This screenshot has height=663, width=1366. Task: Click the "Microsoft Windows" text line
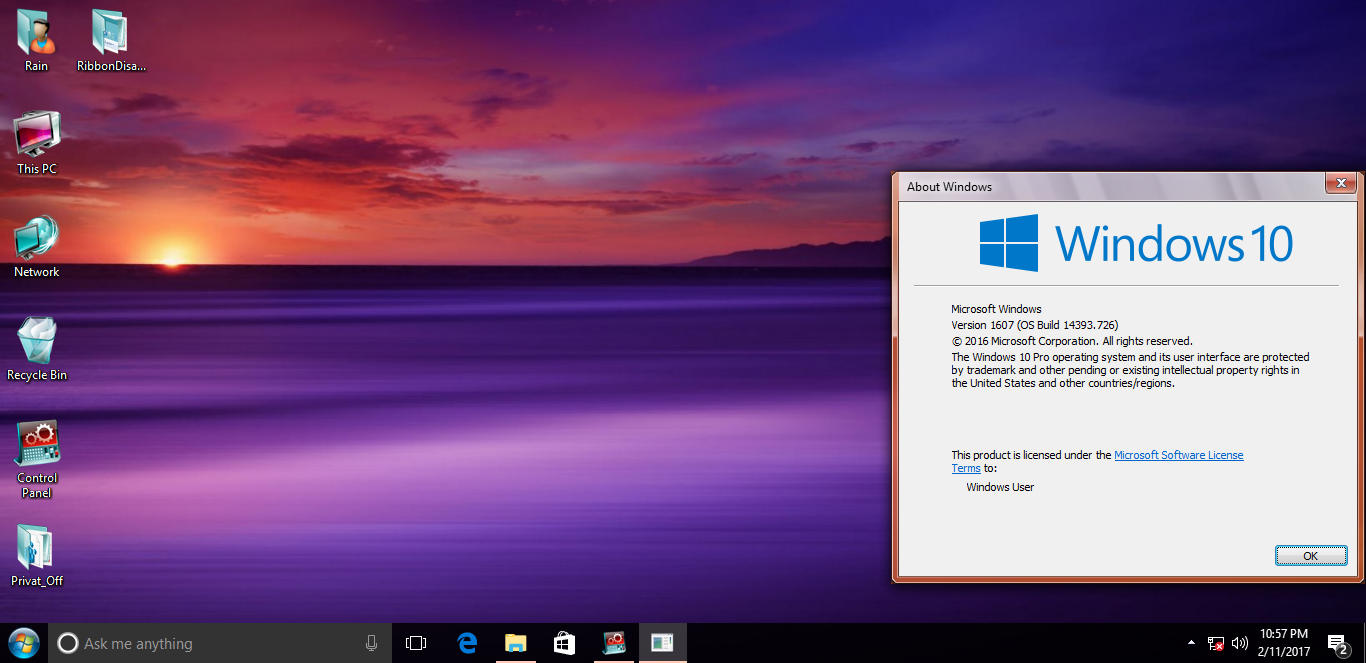[x=996, y=309]
